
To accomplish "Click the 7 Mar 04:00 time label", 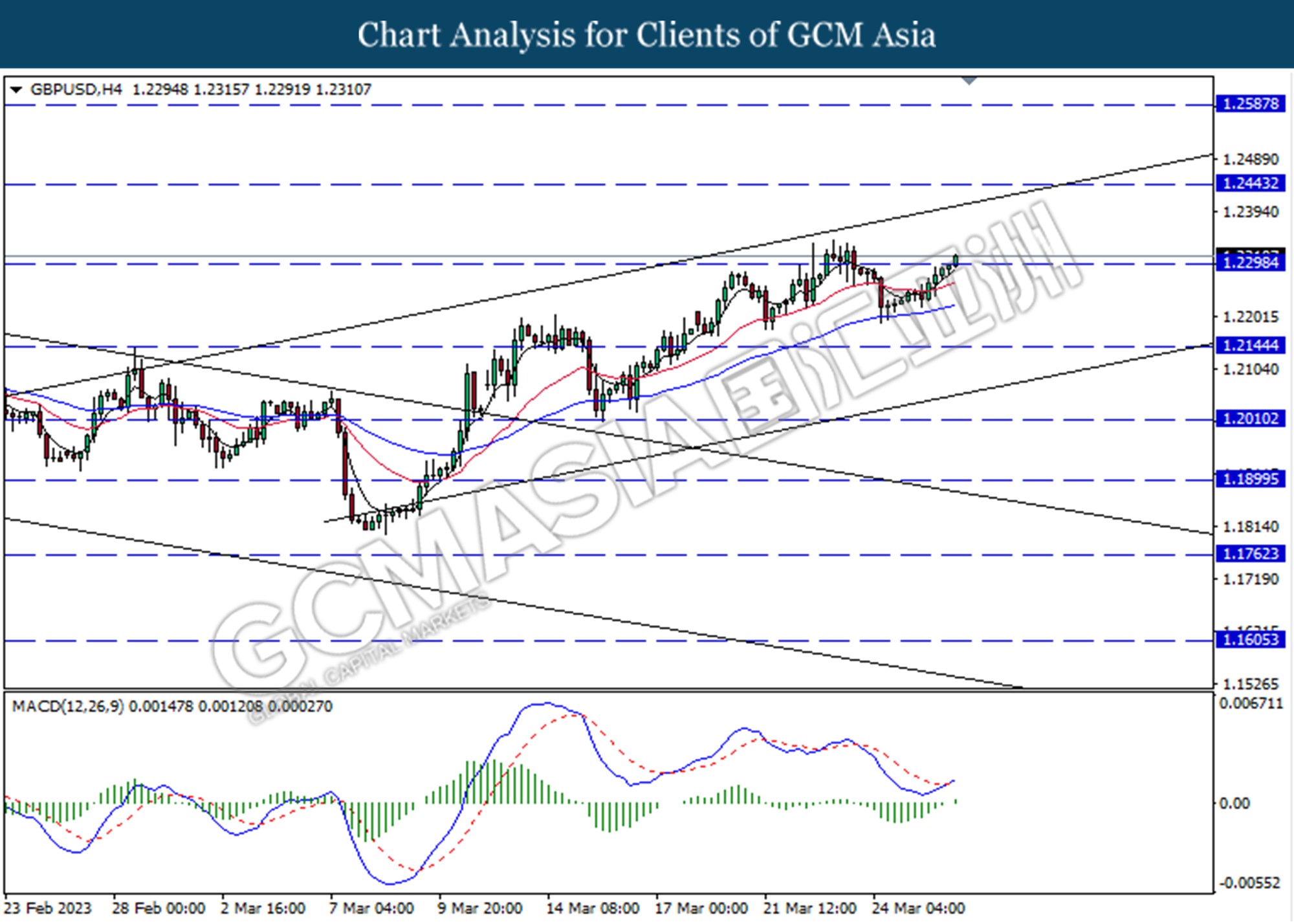I will tap(371, 908).
